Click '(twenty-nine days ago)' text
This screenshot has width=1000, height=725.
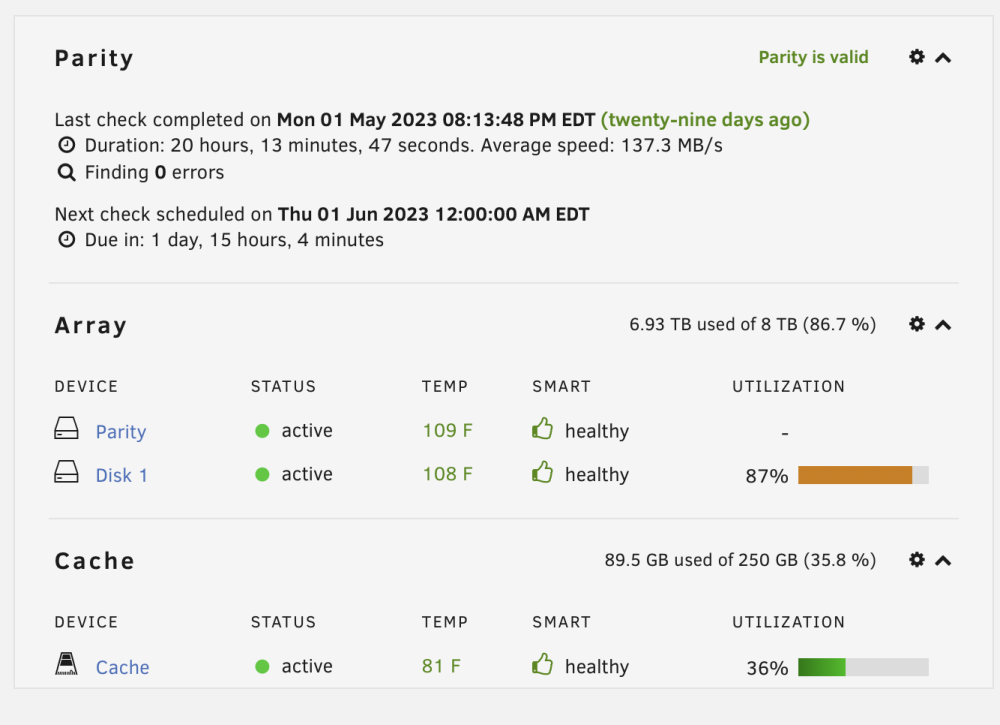(705, 120)
